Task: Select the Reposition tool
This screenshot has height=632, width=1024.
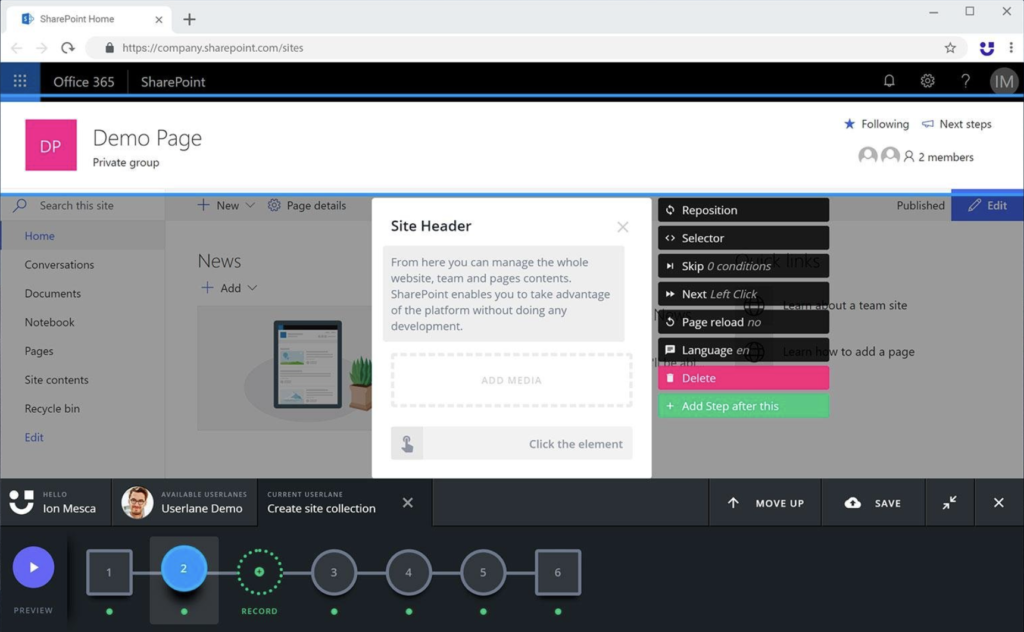Action: (x=744, y=209)
